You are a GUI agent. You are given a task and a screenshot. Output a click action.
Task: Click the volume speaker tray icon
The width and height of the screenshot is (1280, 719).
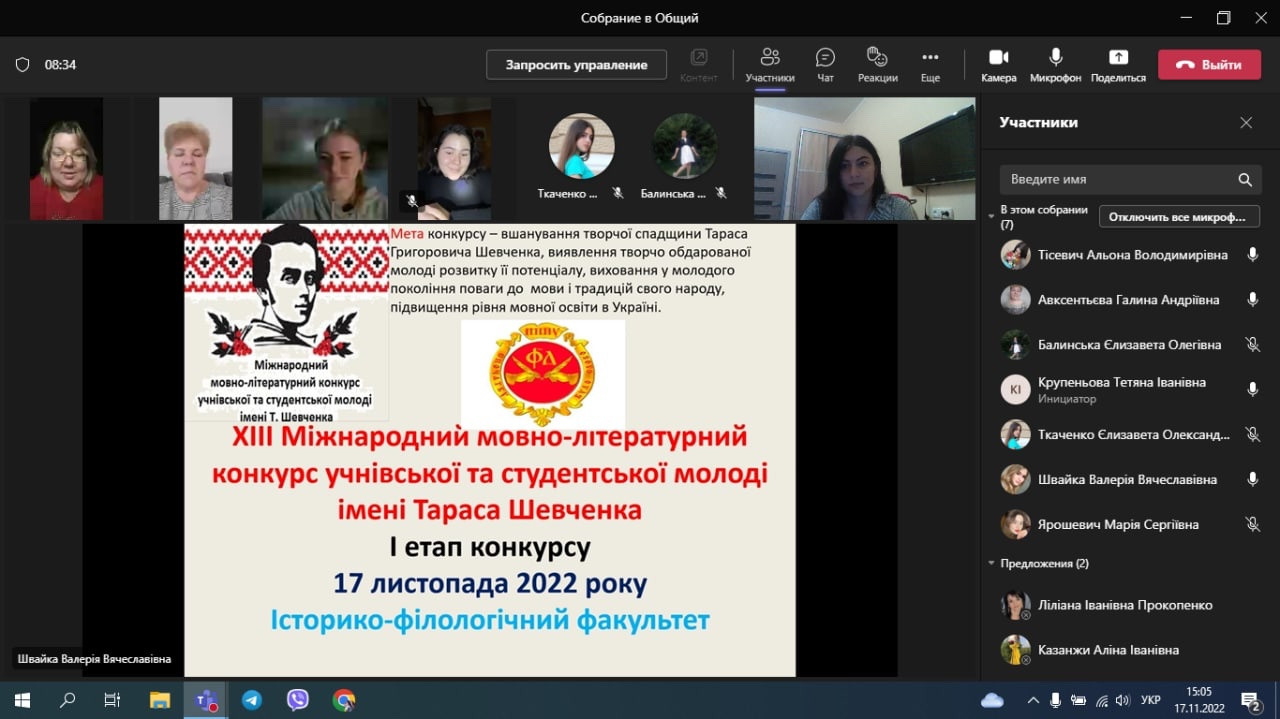[1122, 700]
